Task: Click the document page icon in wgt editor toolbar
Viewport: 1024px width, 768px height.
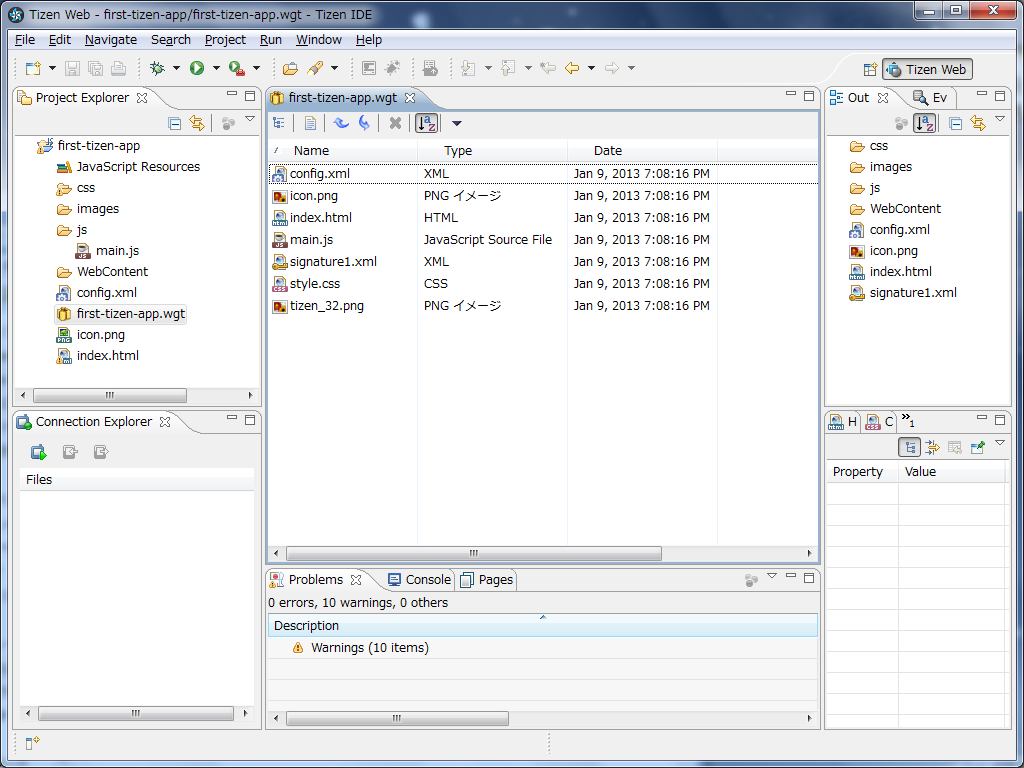Action: [x=310, y=123]
